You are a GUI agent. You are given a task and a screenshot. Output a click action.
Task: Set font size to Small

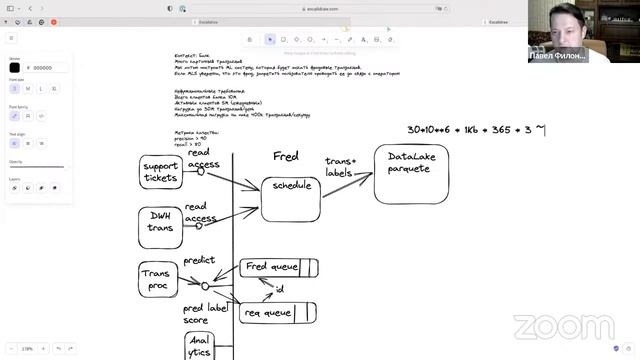[14, 89]
